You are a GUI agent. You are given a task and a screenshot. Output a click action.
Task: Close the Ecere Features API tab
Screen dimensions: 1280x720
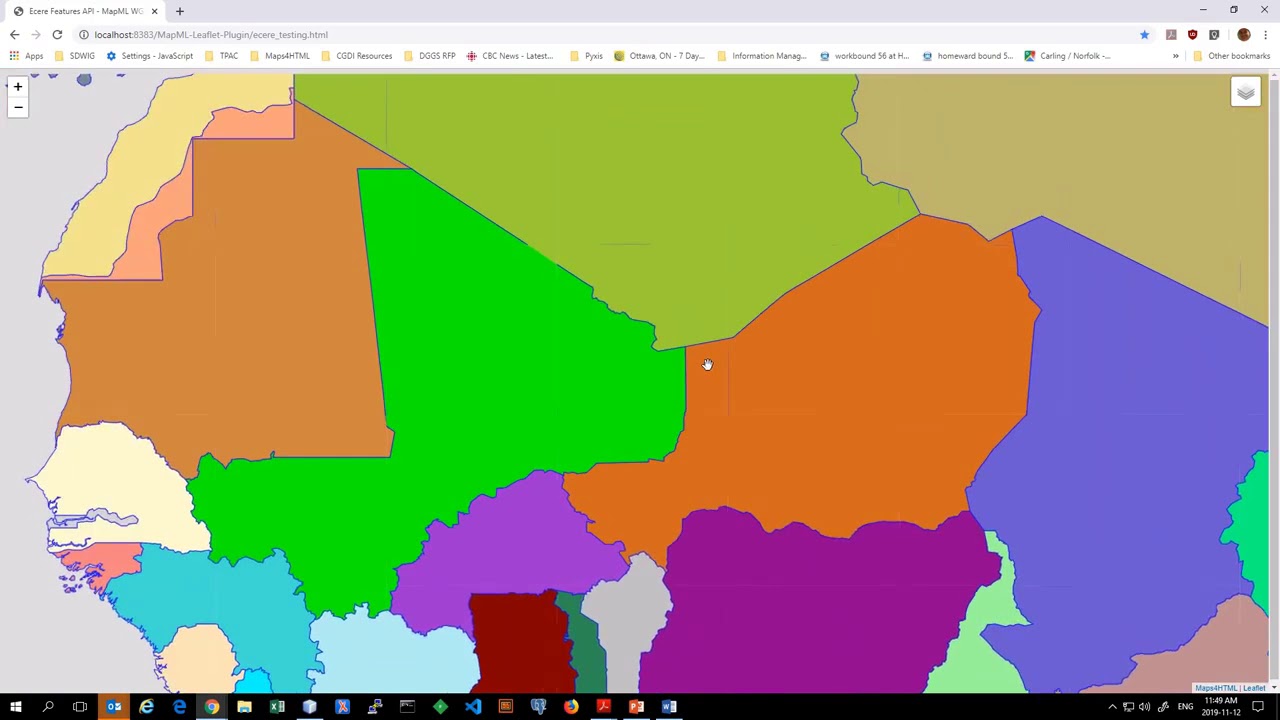[x=154, y=11]
